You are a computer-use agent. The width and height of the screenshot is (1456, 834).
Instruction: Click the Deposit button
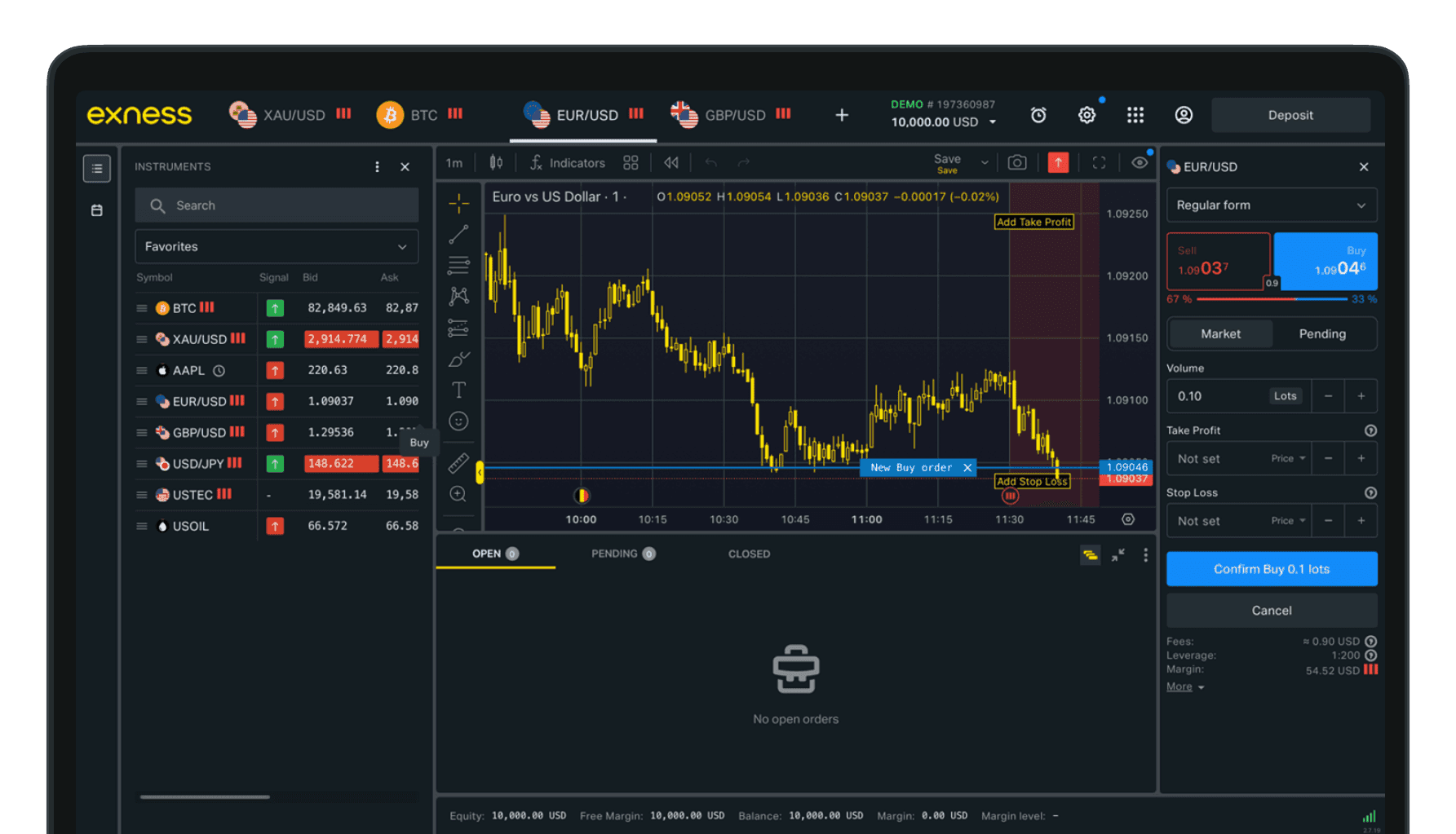click(1290, 114)
